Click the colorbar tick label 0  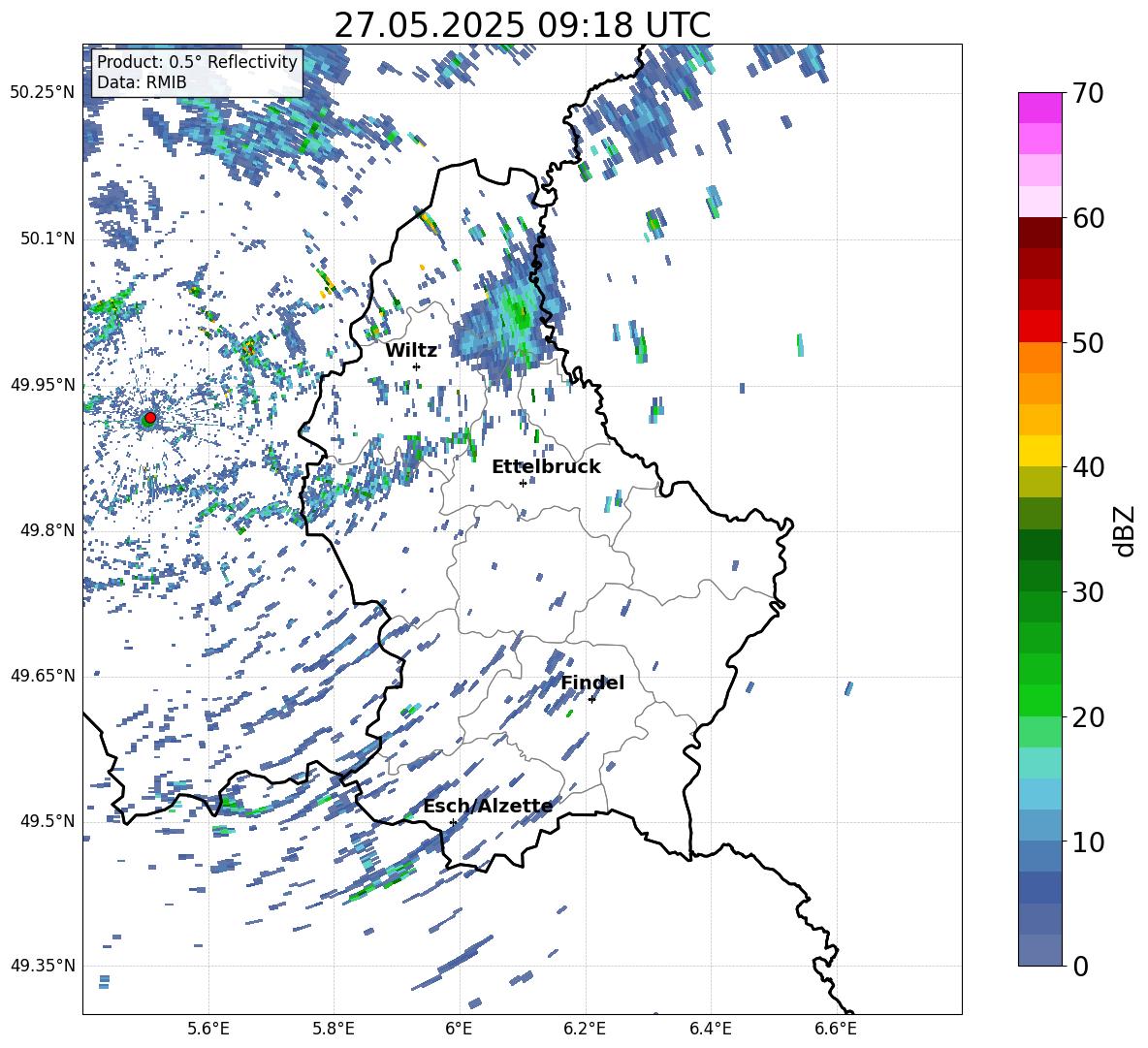[x=1081, y=966]
